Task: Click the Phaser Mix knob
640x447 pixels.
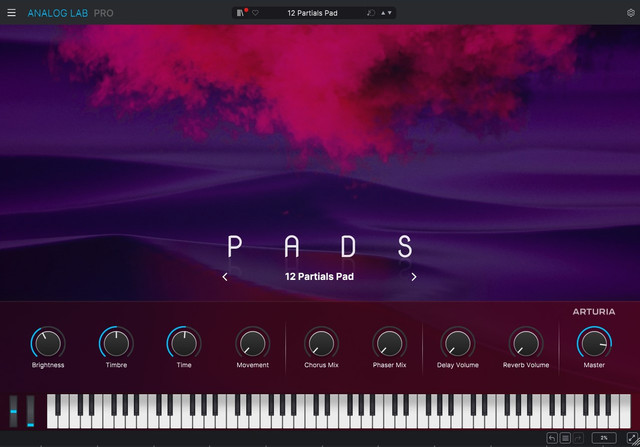Action: coord(389,343)
